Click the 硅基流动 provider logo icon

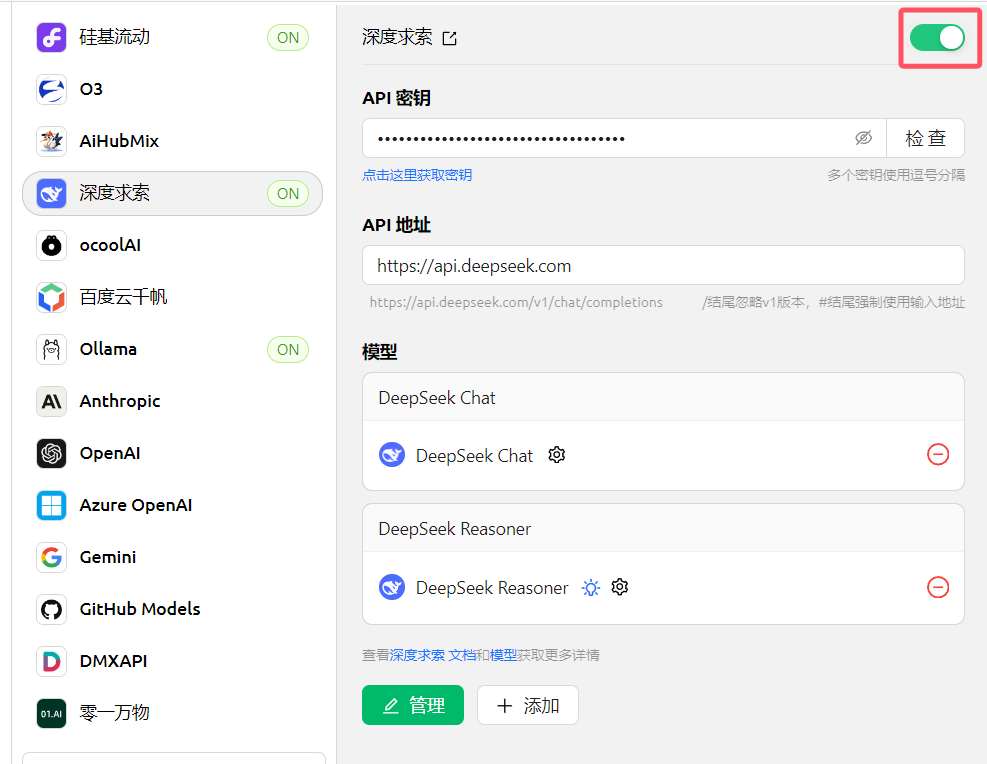51,38
